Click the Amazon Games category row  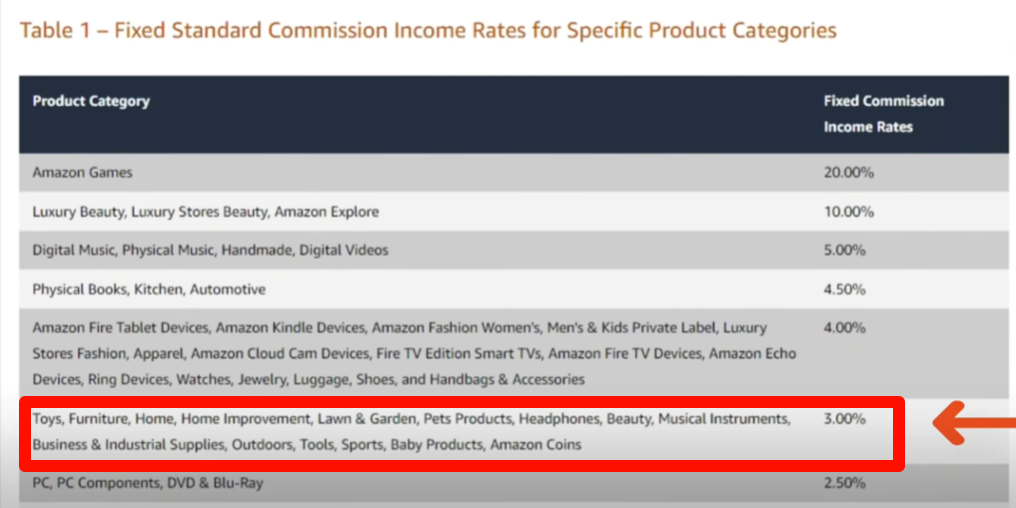82,172
